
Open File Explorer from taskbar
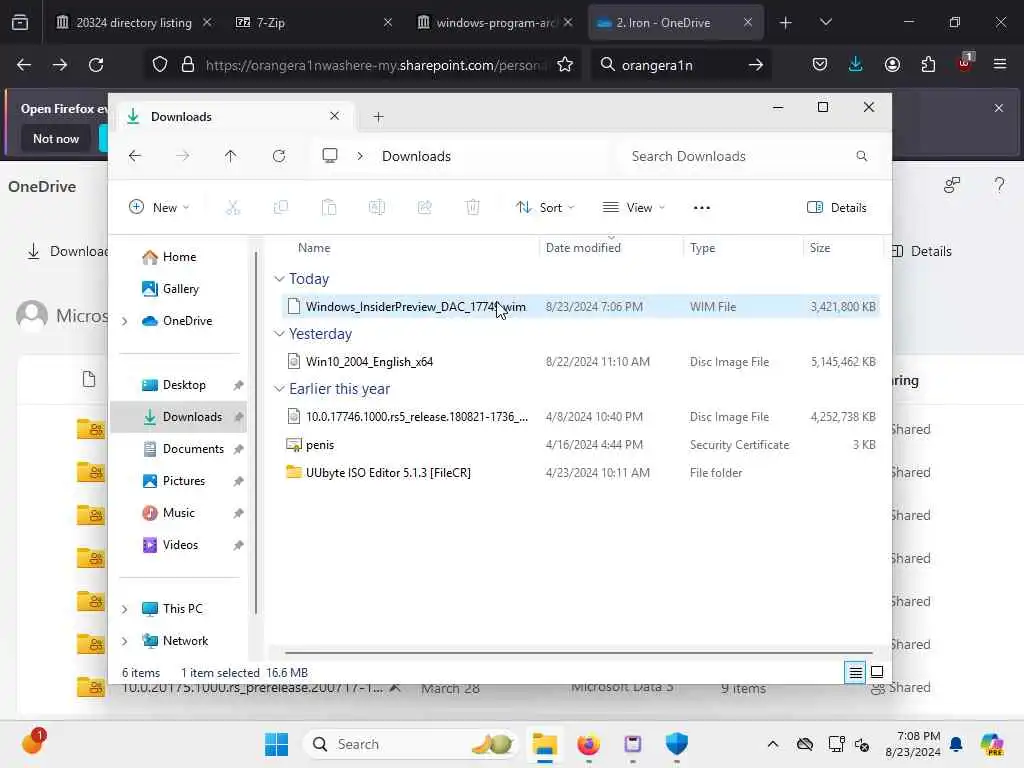[544, 744]
